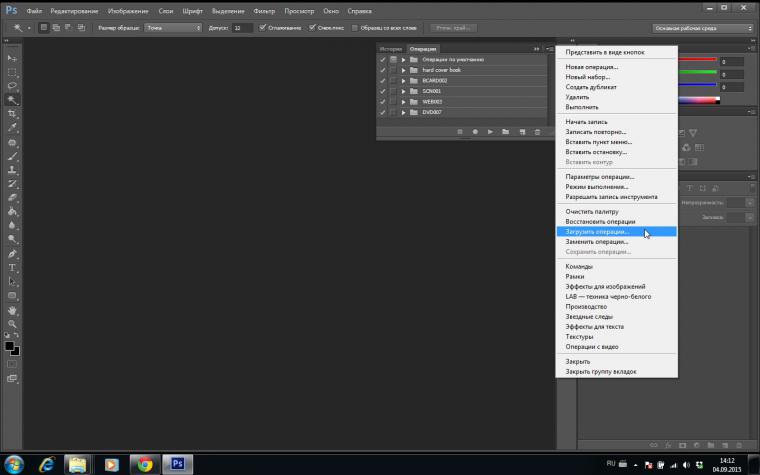This screenshot has height=475, width=760.
Task: Open the Фильтр menu
Action: click(x=264, y=11)
